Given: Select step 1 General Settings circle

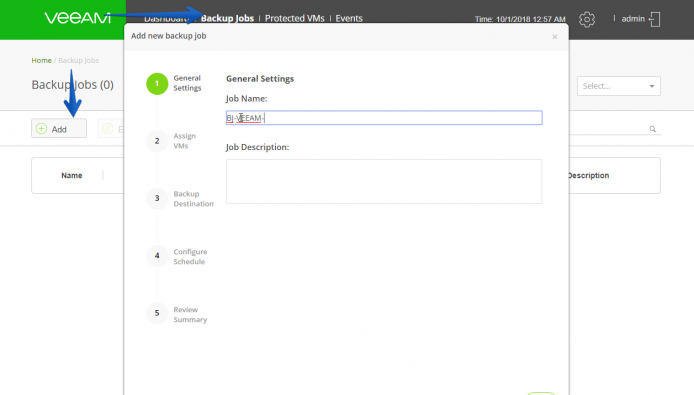Looking at the screenshot, I should (x=157, y=84).
